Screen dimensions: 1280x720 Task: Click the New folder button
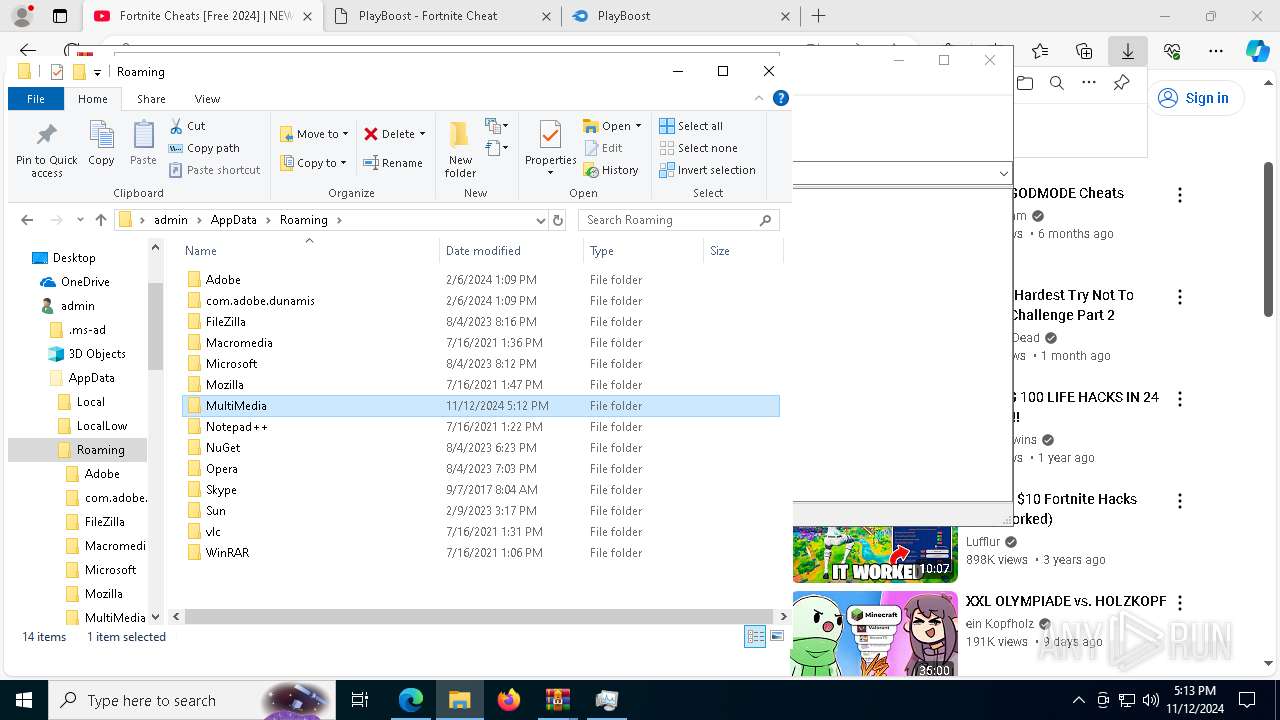[460, 149]
